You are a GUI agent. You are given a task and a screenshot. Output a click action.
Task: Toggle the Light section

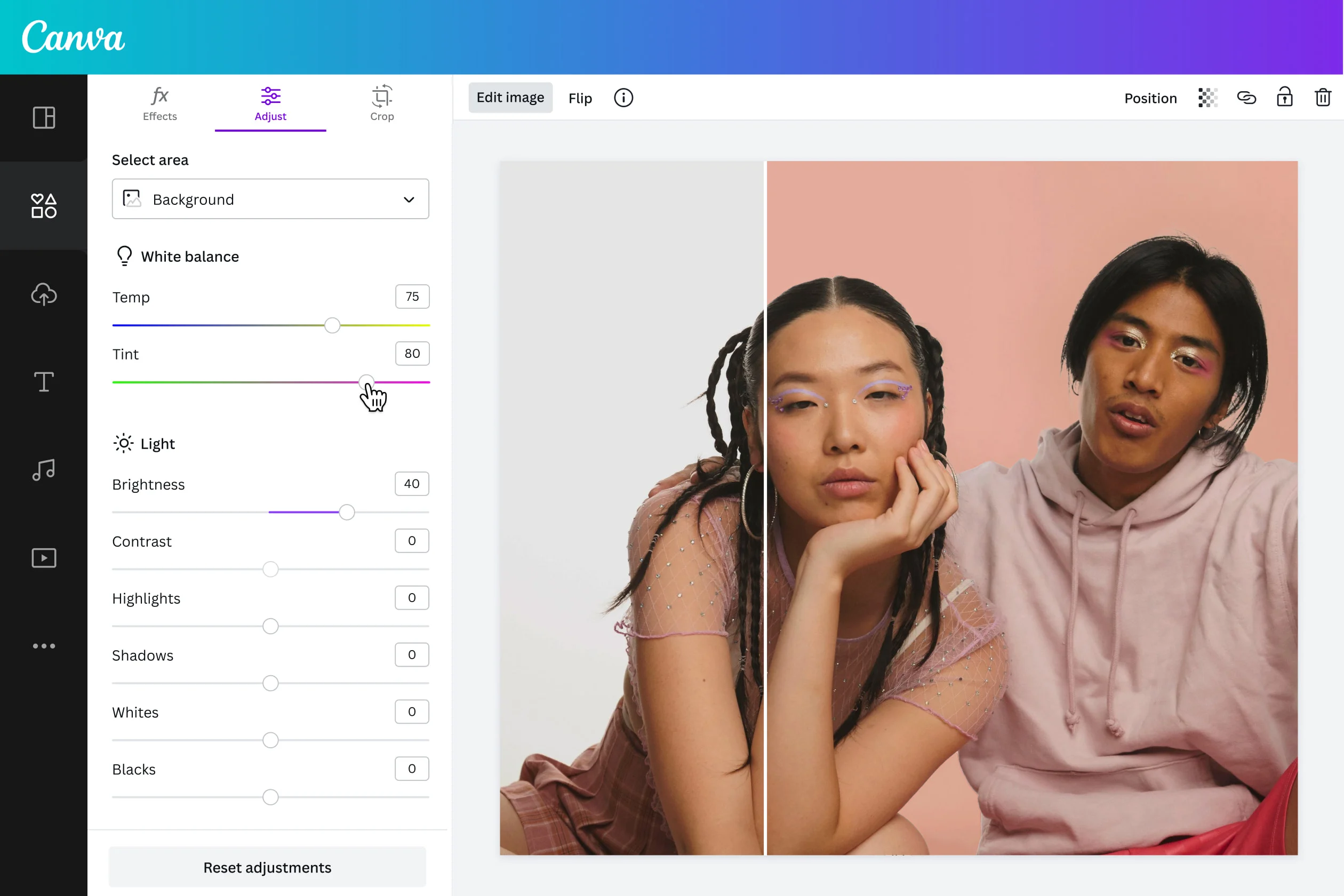(157, 443)
